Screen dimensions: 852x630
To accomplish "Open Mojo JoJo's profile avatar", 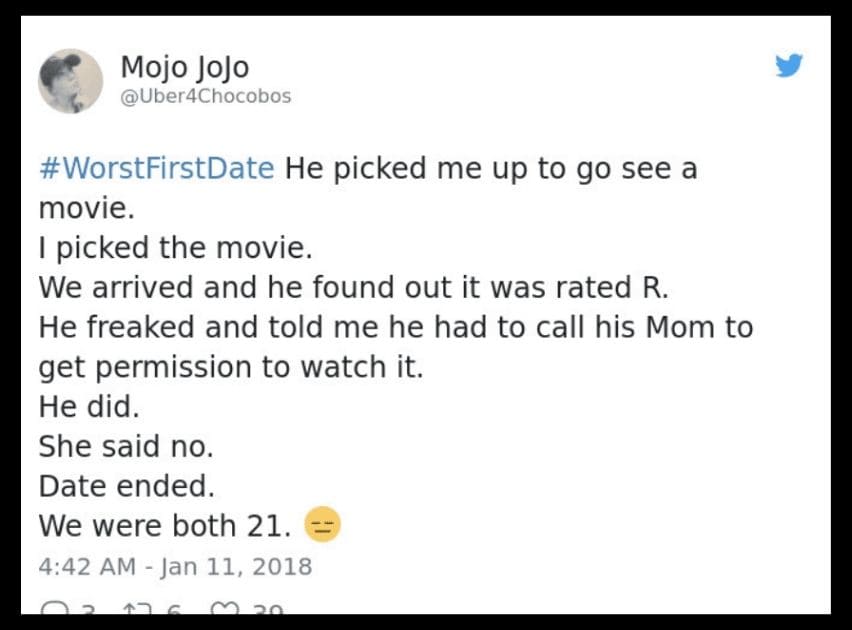I will coord(70,81).
